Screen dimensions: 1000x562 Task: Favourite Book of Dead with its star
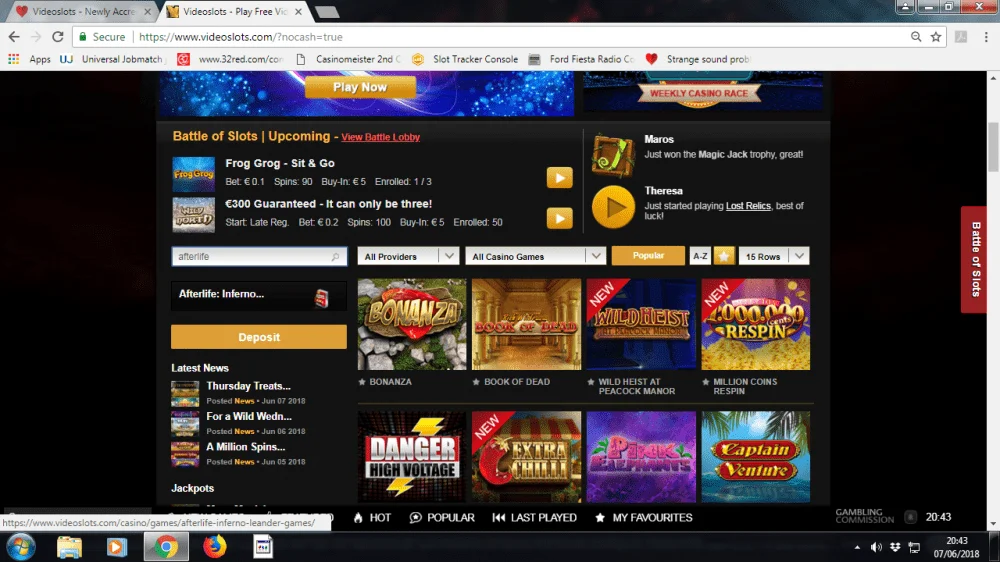[476, 382]
